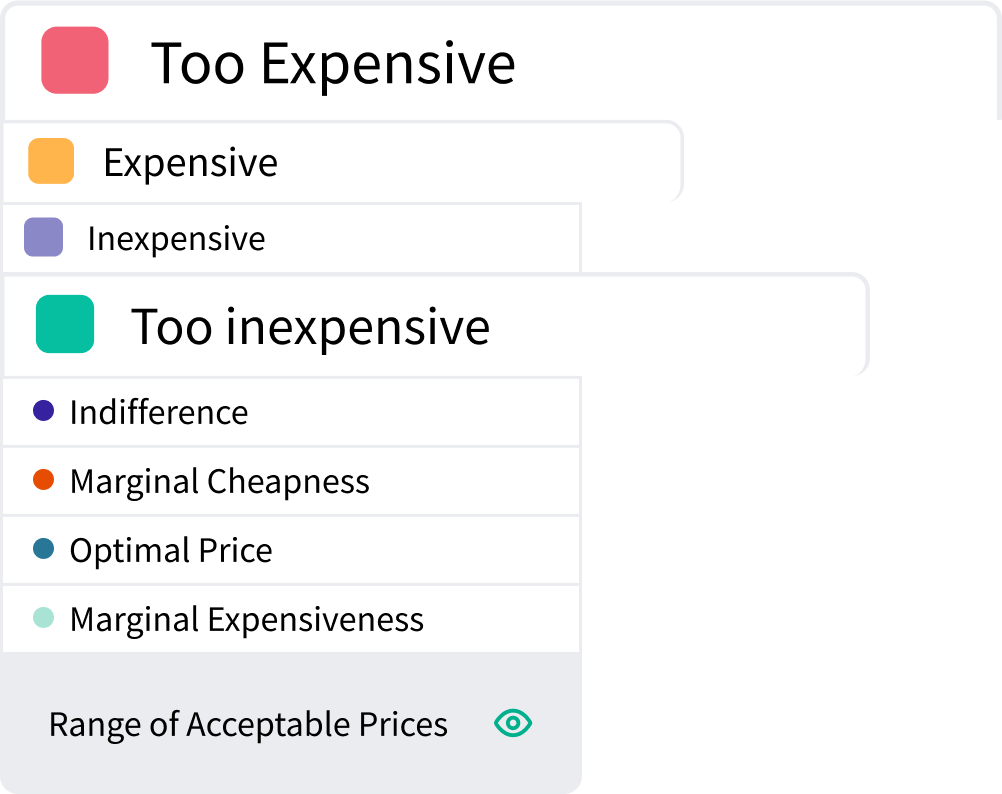Choose the Optimal Price item
The image size is (1002, 794).
(x=291, y=550)
